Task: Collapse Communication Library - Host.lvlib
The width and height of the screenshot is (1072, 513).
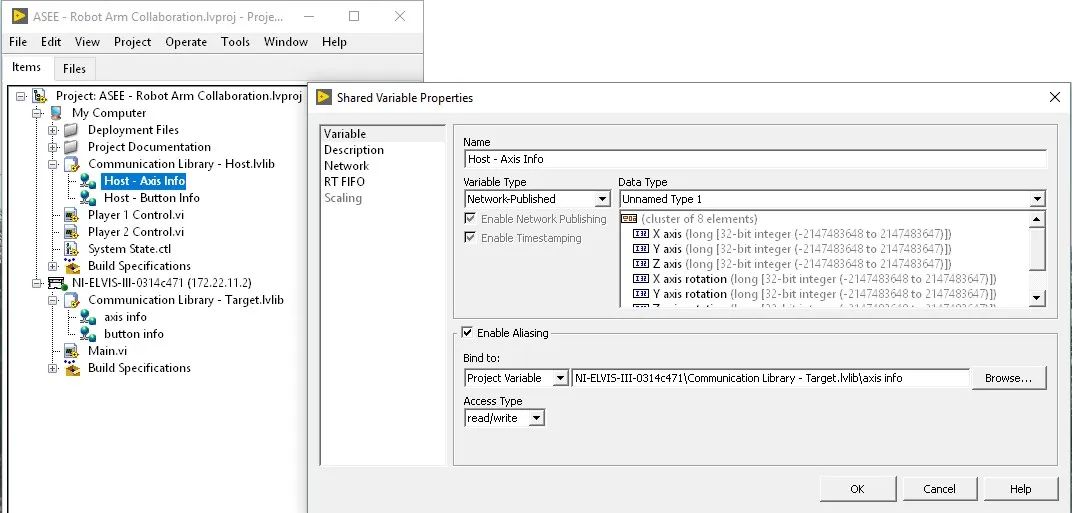Action: click(53, 164)
